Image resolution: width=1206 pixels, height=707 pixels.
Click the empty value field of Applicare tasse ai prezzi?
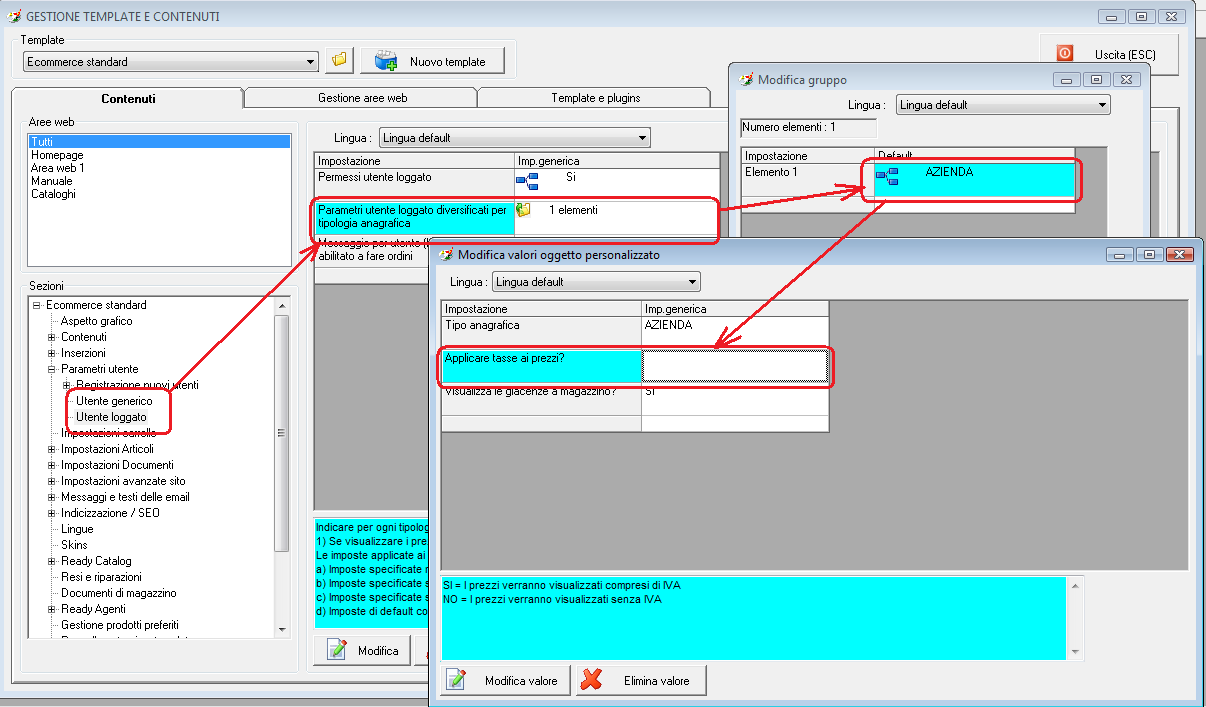tap(735, 366)
